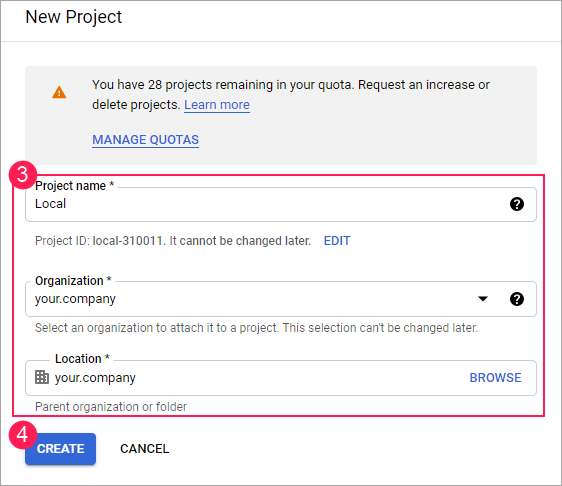This screenshot has width=562, height=486.
Task: Click BROWSE in the Location field
Action: coord(495,377)
